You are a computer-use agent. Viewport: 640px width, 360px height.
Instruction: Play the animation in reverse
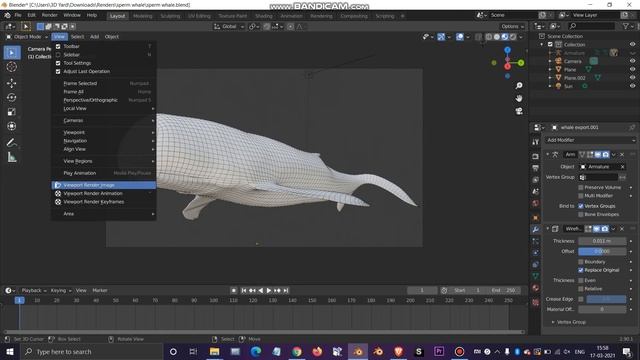coord(260,290)
